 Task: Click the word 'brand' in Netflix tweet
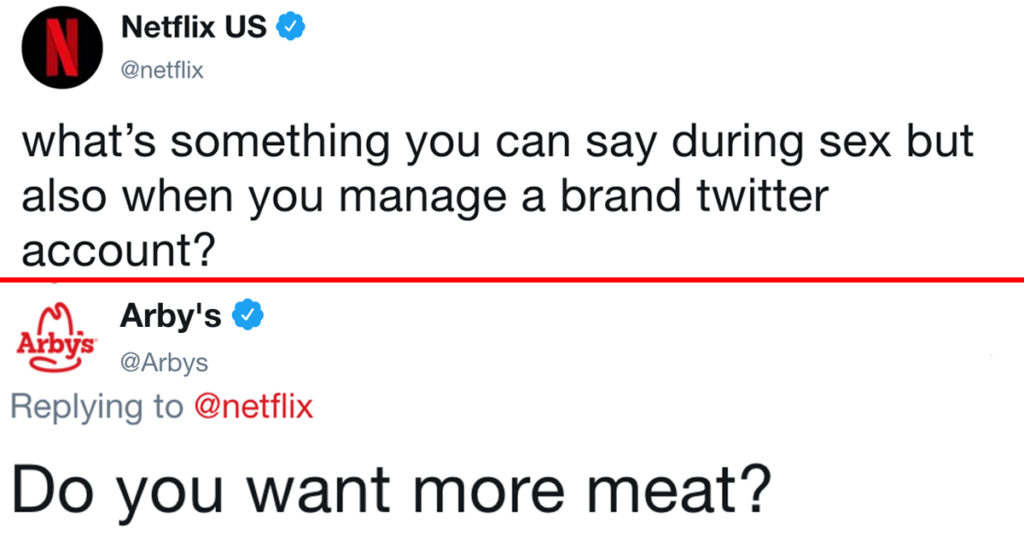(618, 195)
